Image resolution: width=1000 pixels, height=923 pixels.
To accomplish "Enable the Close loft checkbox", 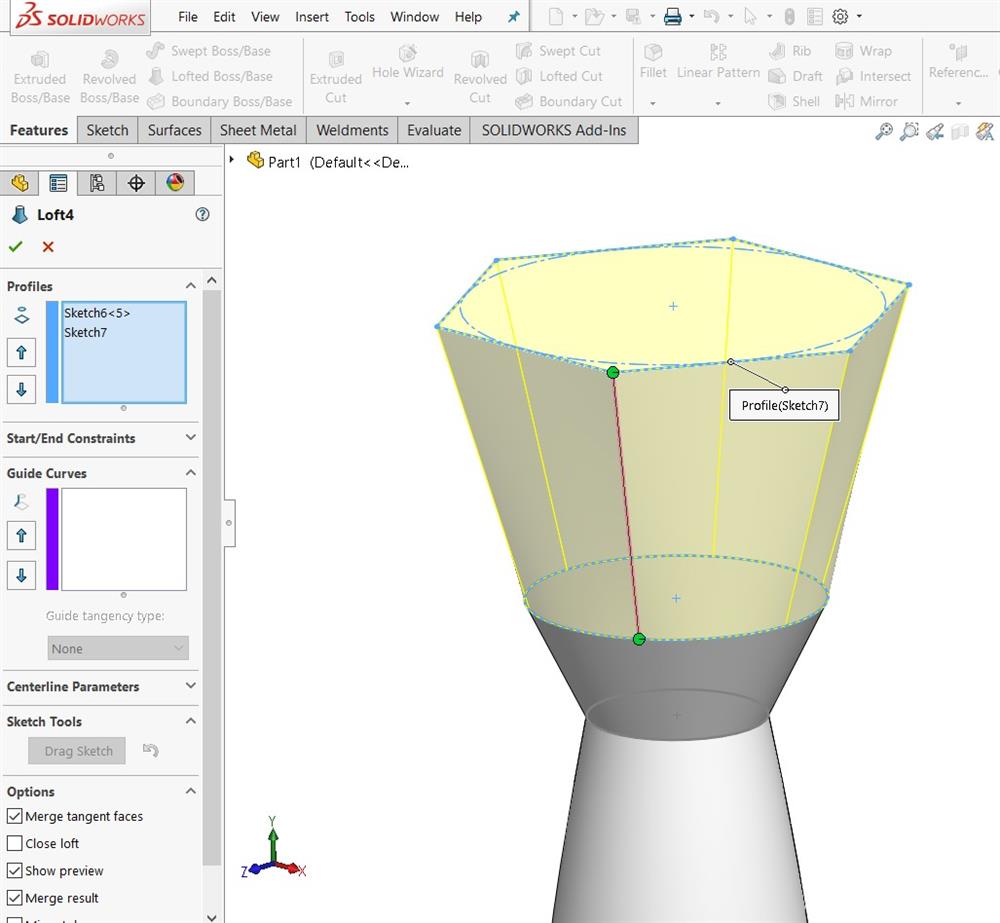I will pos(15,843).
